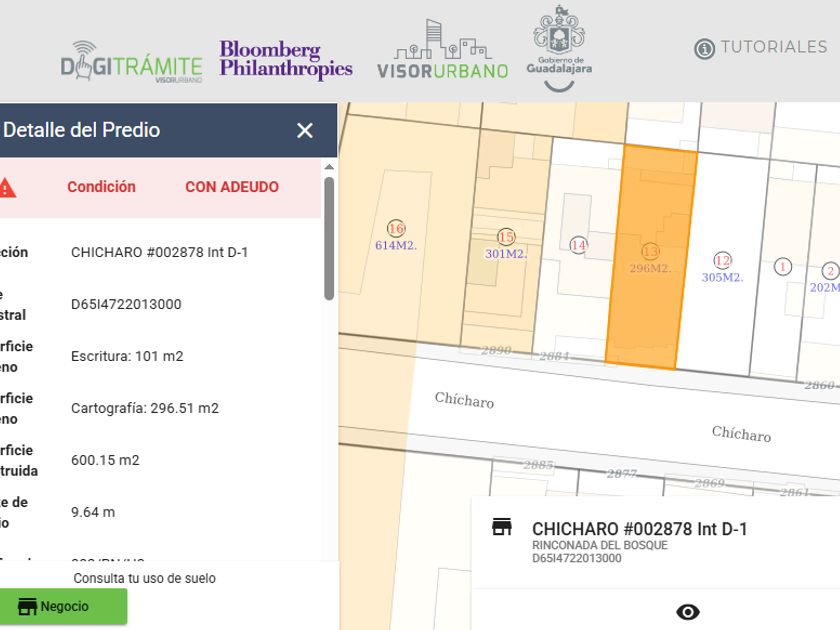840x630 pixels.
Task: Click the green Negocio button
Action: point(63,606)
